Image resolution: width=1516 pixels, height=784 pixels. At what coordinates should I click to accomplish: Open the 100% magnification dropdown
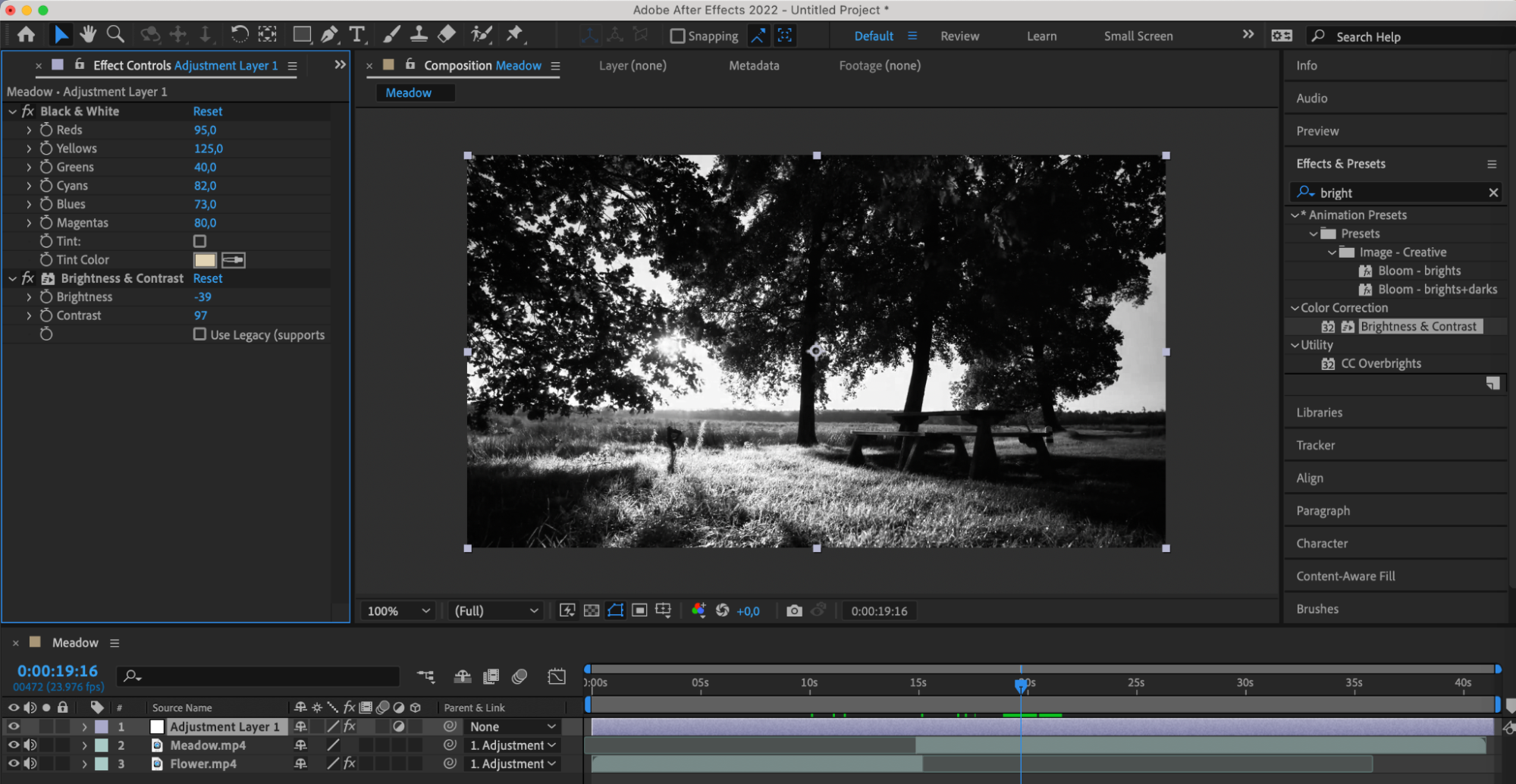398,610
